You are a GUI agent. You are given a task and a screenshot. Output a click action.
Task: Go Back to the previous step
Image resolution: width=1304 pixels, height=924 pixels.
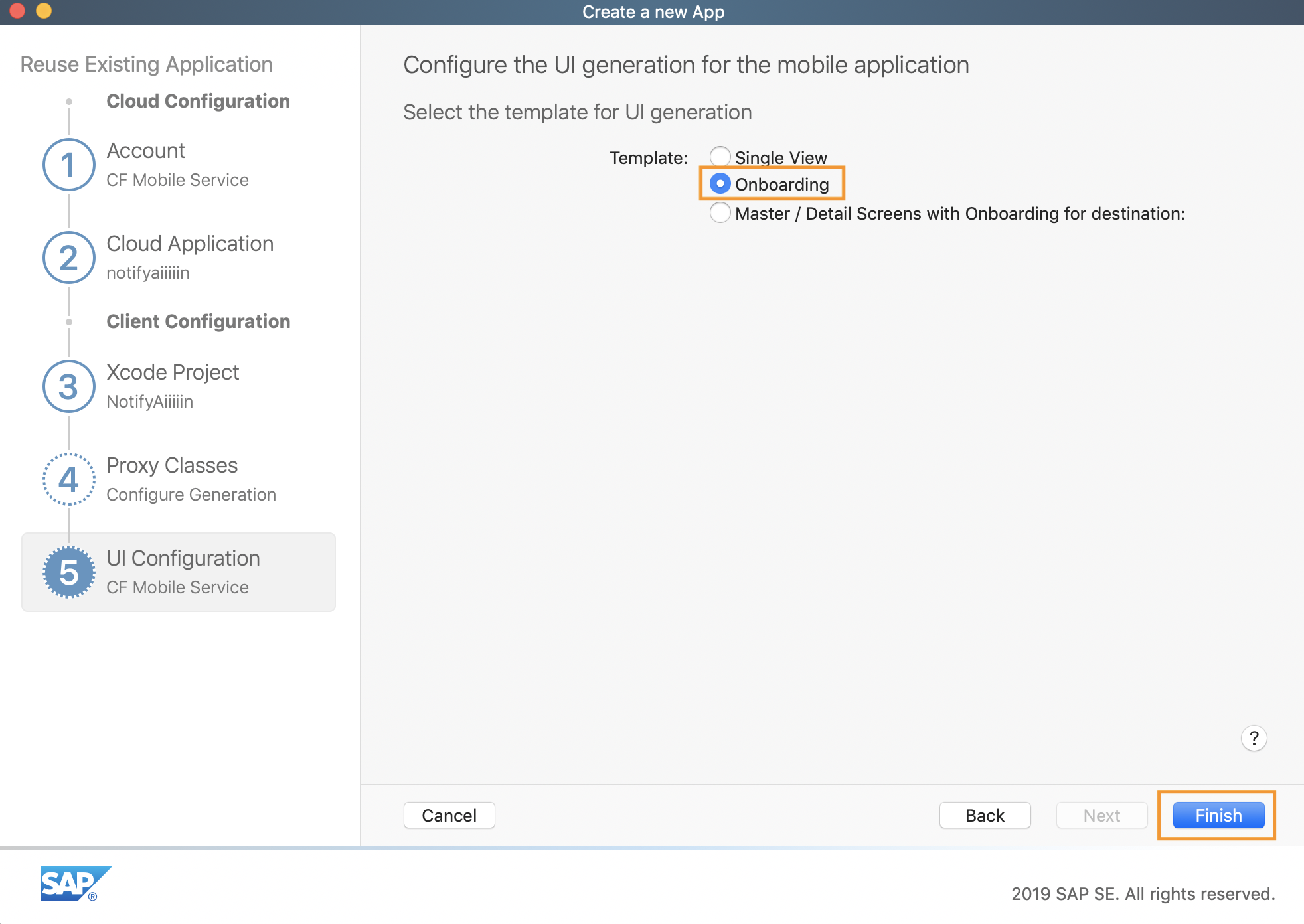pos(985,815)
